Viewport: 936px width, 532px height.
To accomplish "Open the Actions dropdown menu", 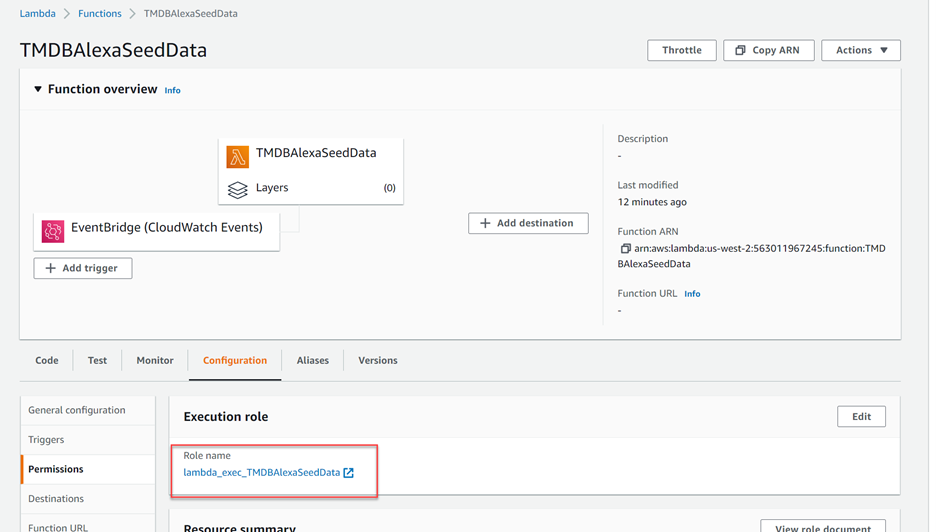I will click(861, 50).
